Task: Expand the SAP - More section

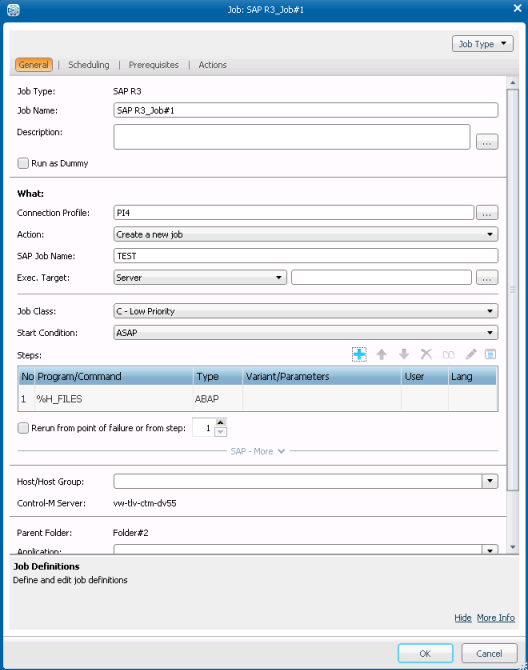Action: [x=258, y=451]
